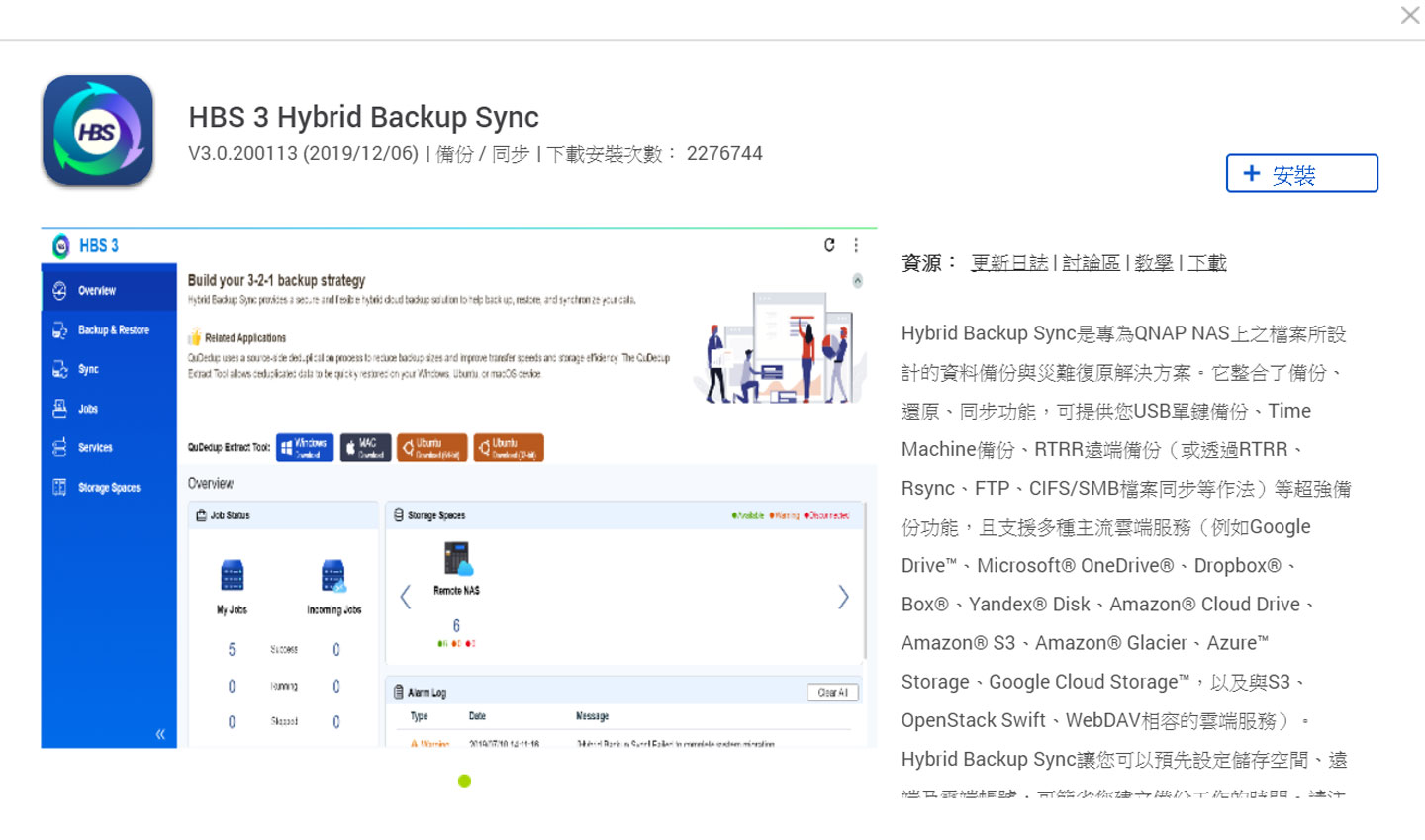Select the Overview icon in the sidebar
Image resolution: width=1425 pixels, height=840 pixels.
[x=61, y=290]
